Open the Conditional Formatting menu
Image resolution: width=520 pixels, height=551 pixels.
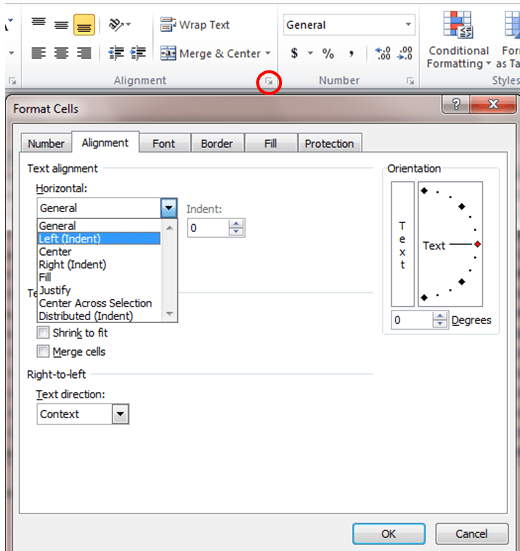click(458, 40)
